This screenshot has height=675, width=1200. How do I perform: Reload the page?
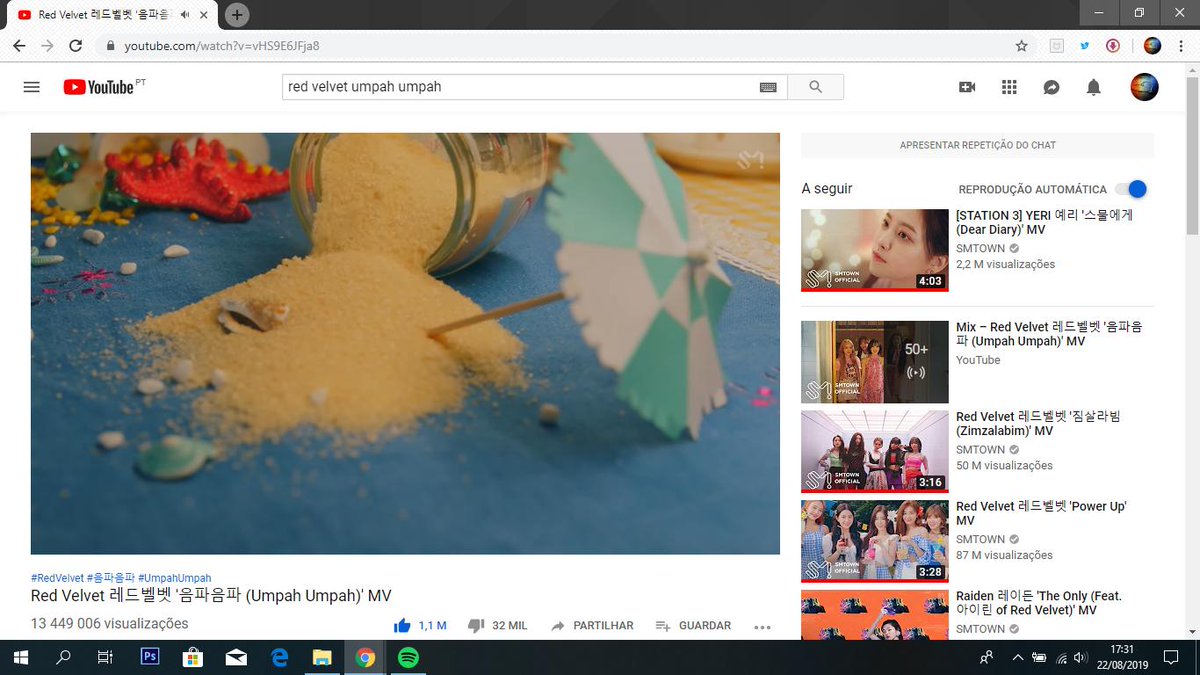click(75, 46)
